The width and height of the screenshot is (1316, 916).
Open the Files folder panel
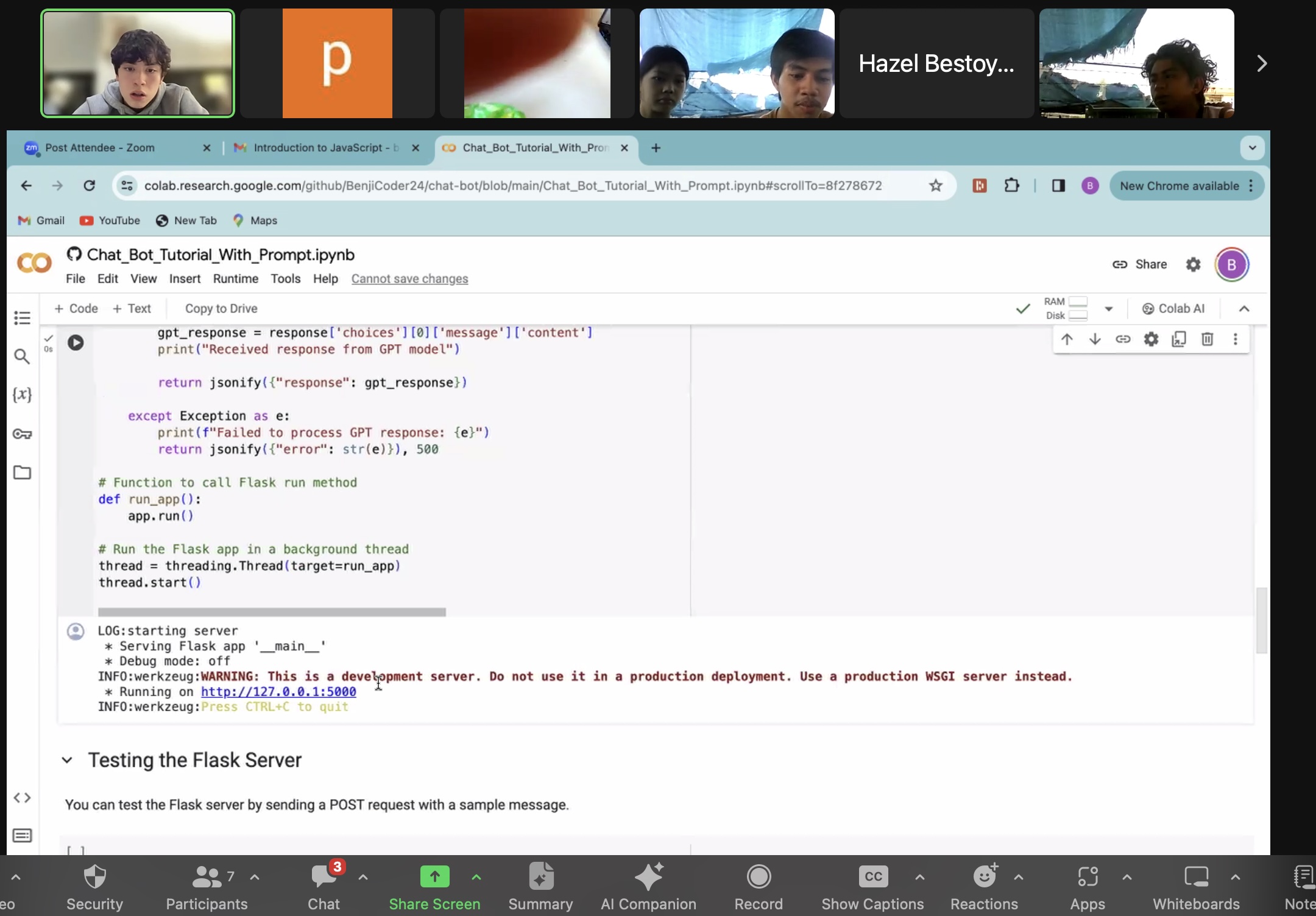[x=22, y=473]
